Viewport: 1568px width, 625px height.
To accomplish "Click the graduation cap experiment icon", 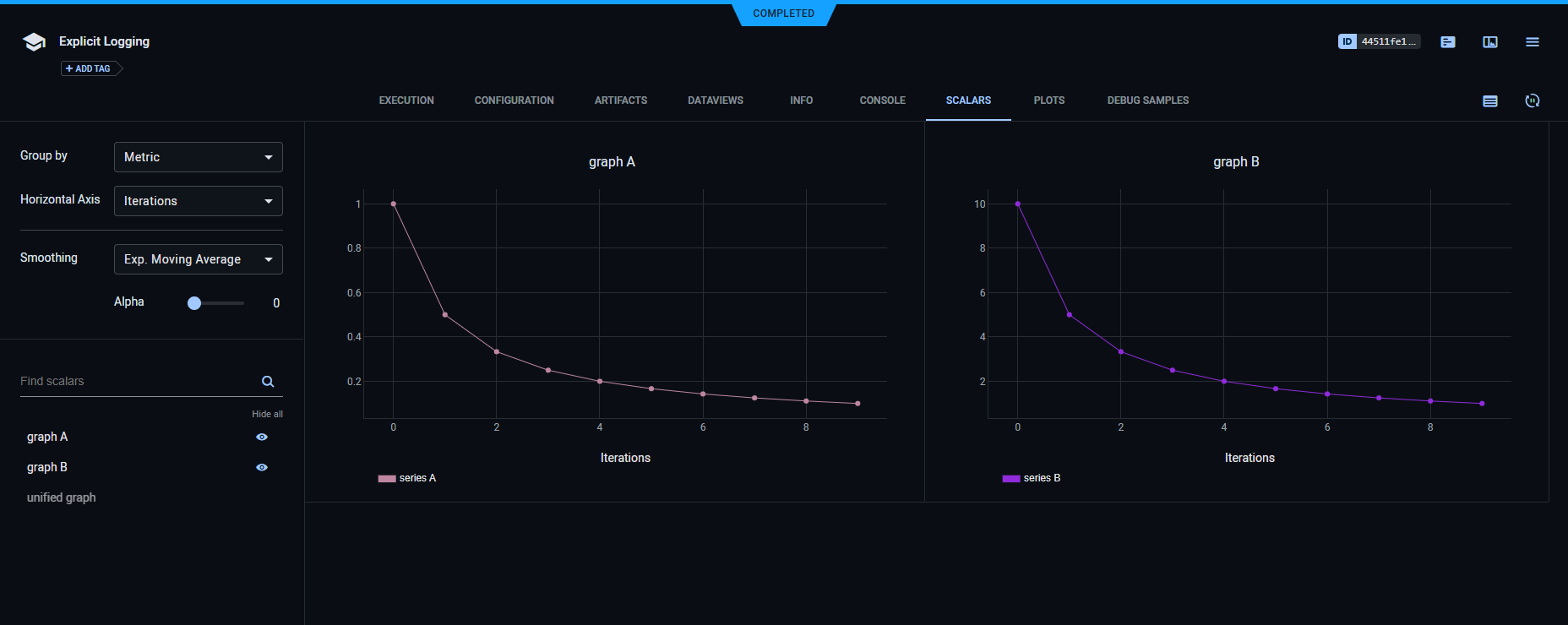I will pos(34,42).
